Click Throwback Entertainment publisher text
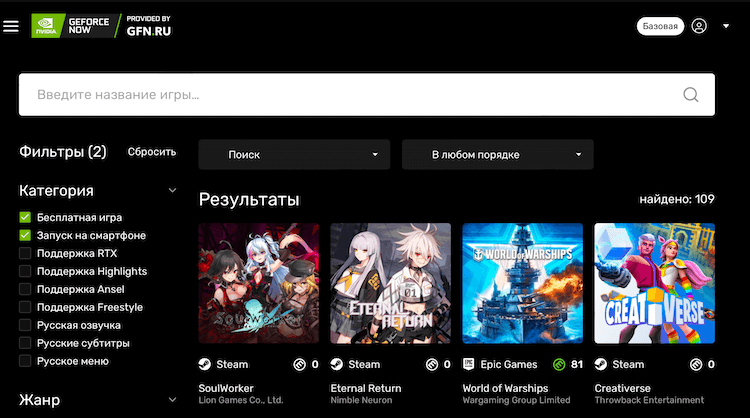 [x=649, y=400]
